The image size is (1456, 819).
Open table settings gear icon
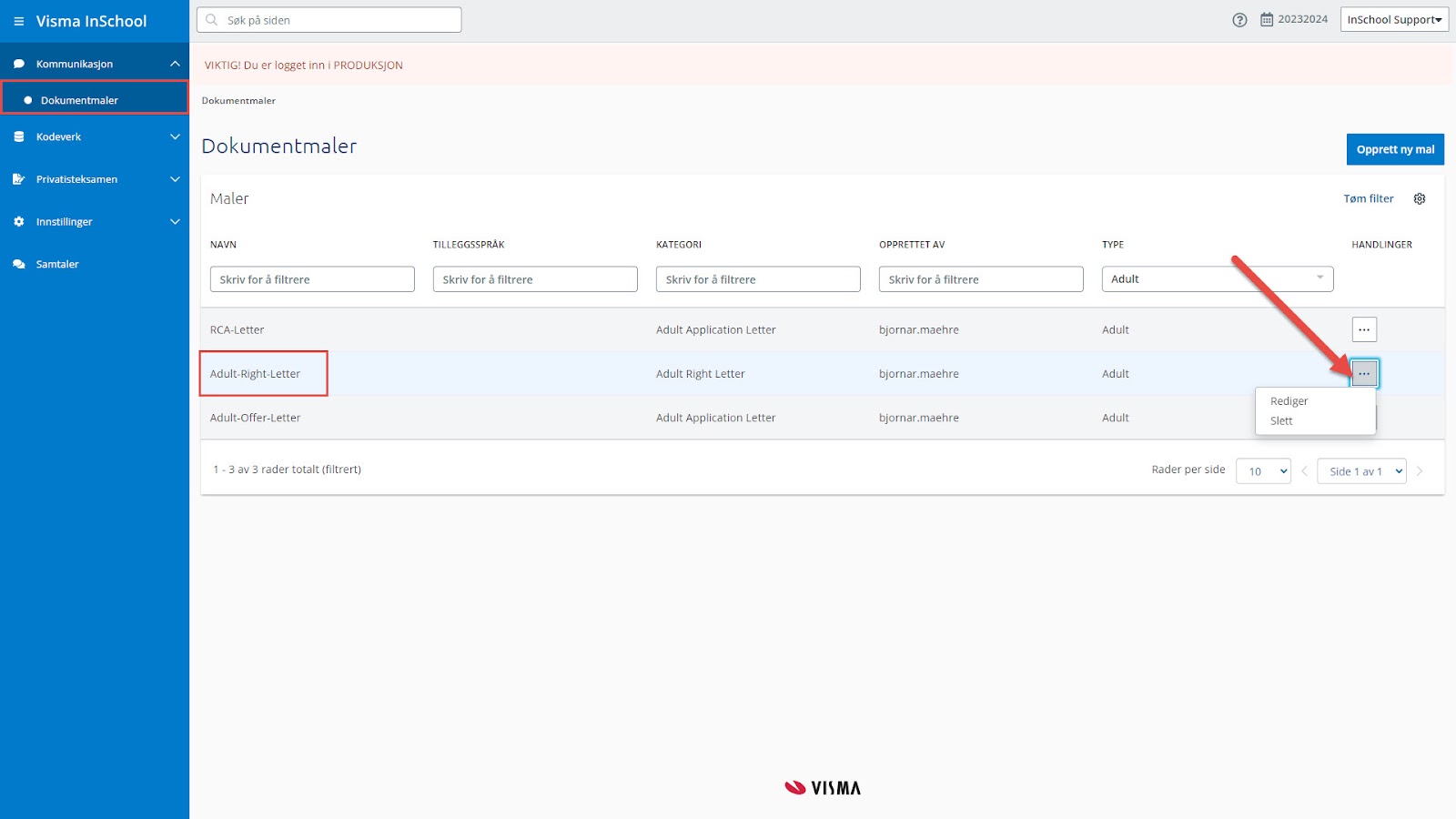pyautogui.click(x=1420, y=198)
